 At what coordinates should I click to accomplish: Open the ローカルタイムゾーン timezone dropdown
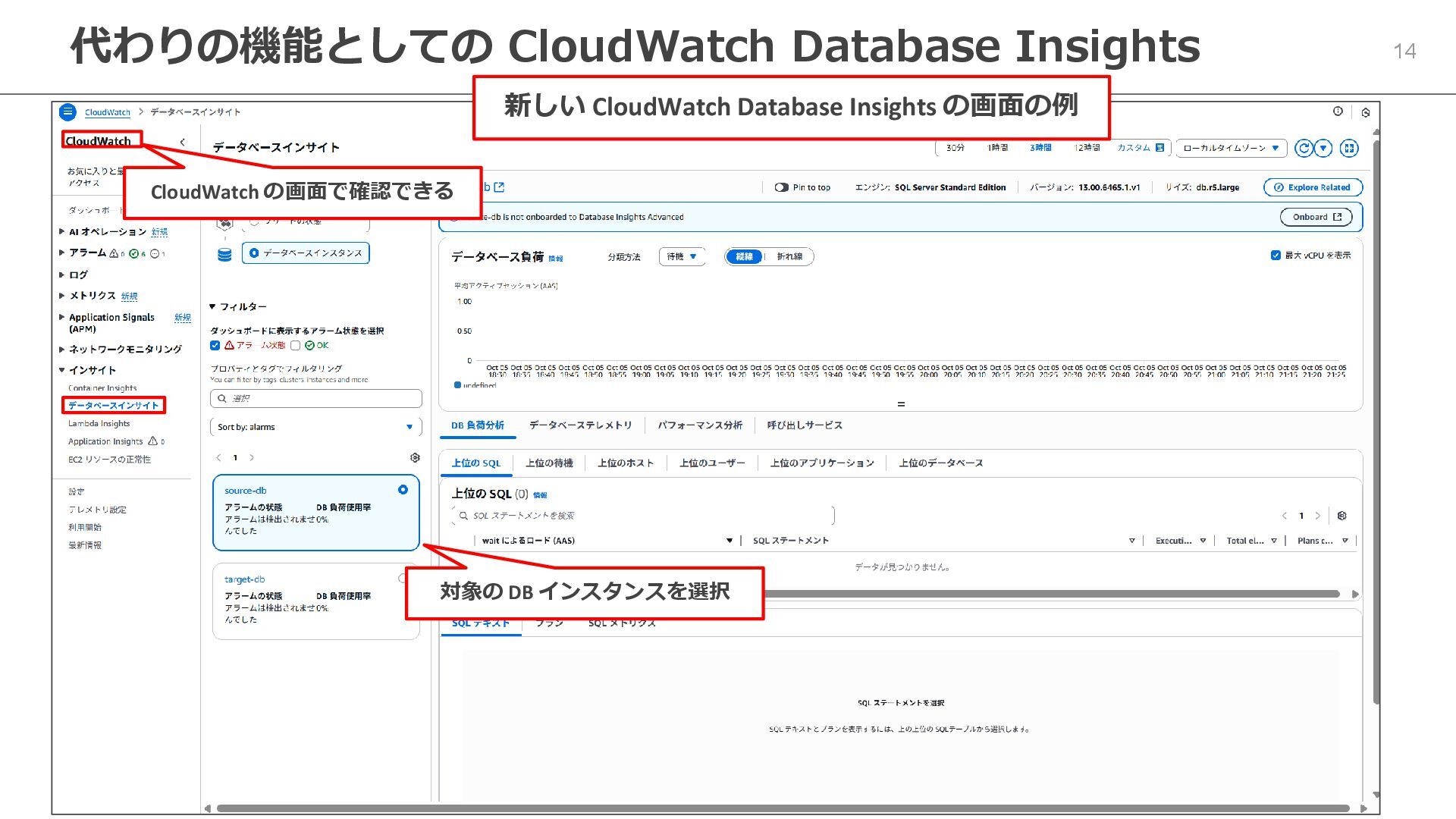click(x=1231, y=148)
